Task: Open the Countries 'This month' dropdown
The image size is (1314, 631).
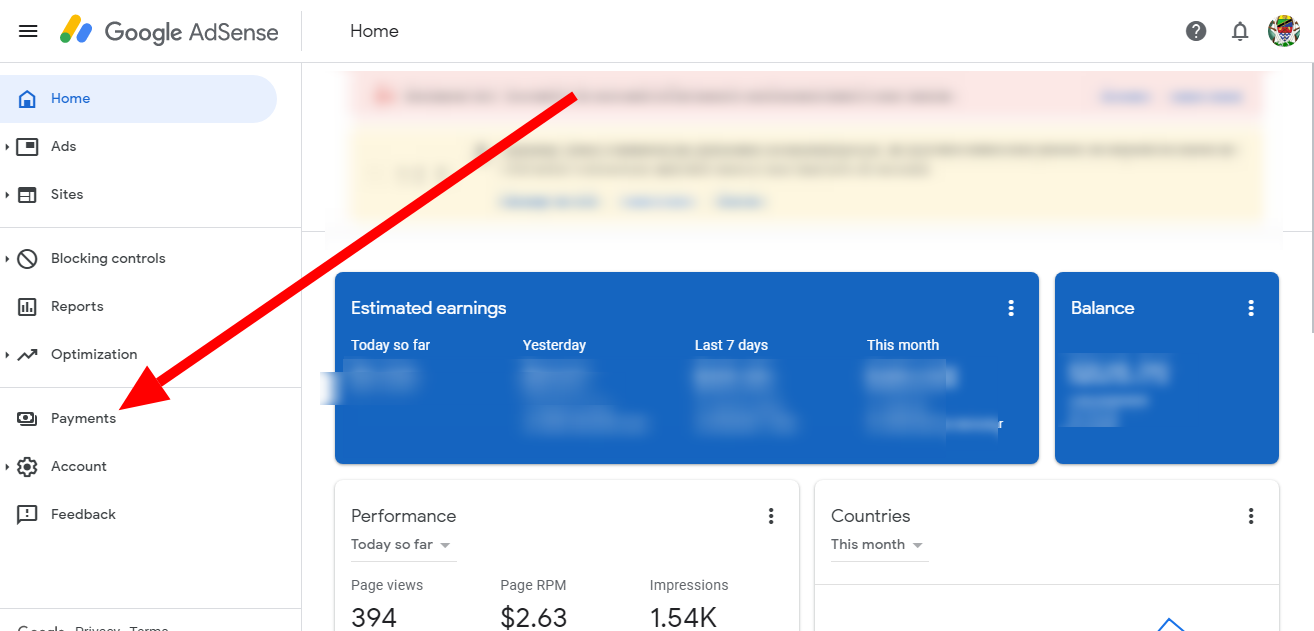Action: (879, 545)
